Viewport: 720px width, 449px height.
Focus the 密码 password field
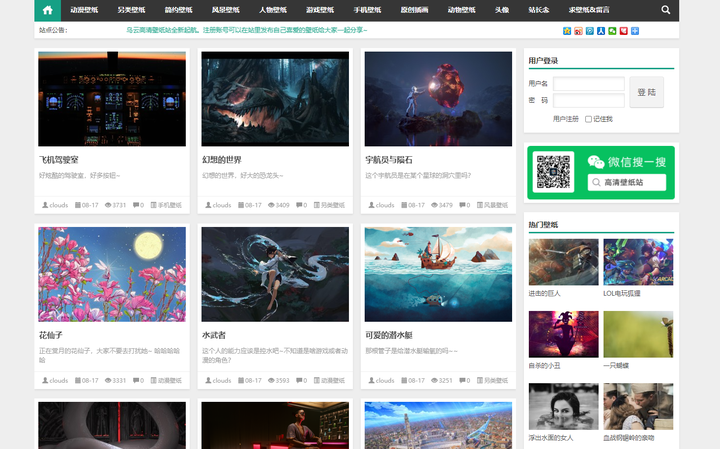[589, 100]
